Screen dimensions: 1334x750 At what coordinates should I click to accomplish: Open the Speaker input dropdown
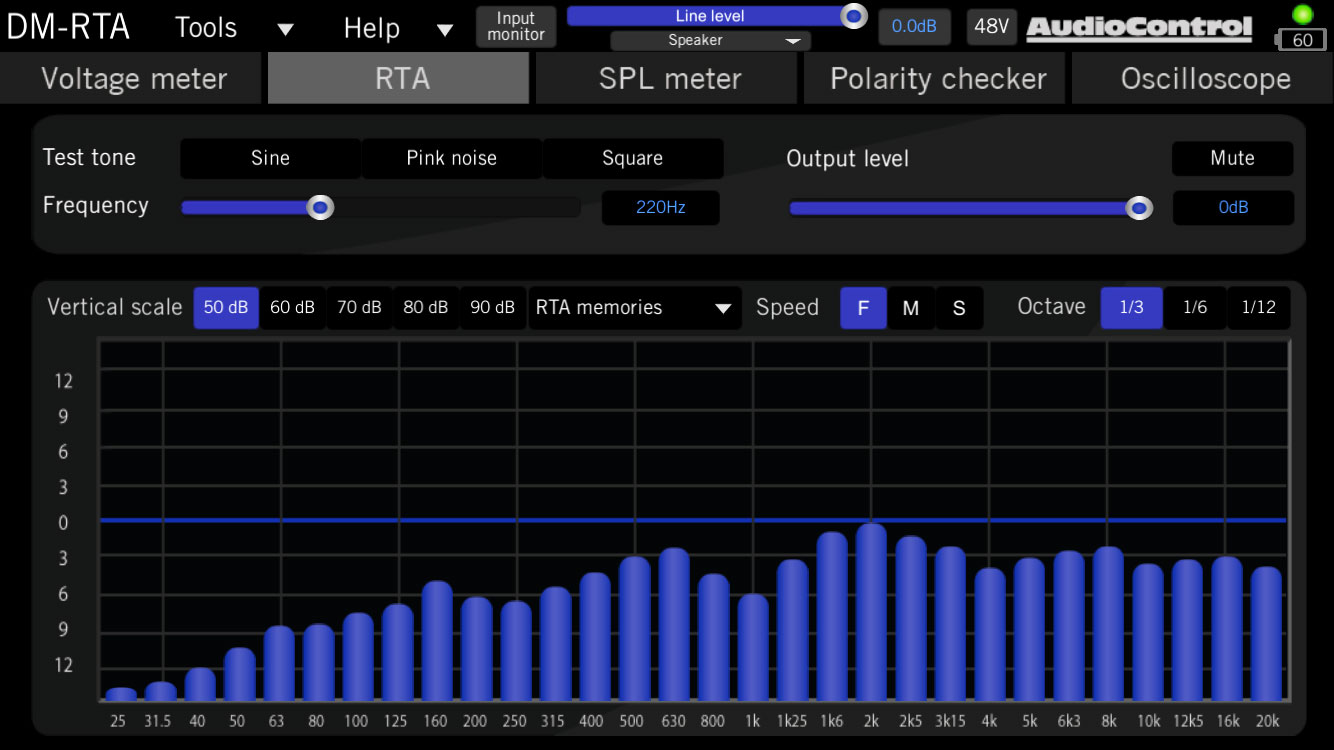[x=710, y=41]
